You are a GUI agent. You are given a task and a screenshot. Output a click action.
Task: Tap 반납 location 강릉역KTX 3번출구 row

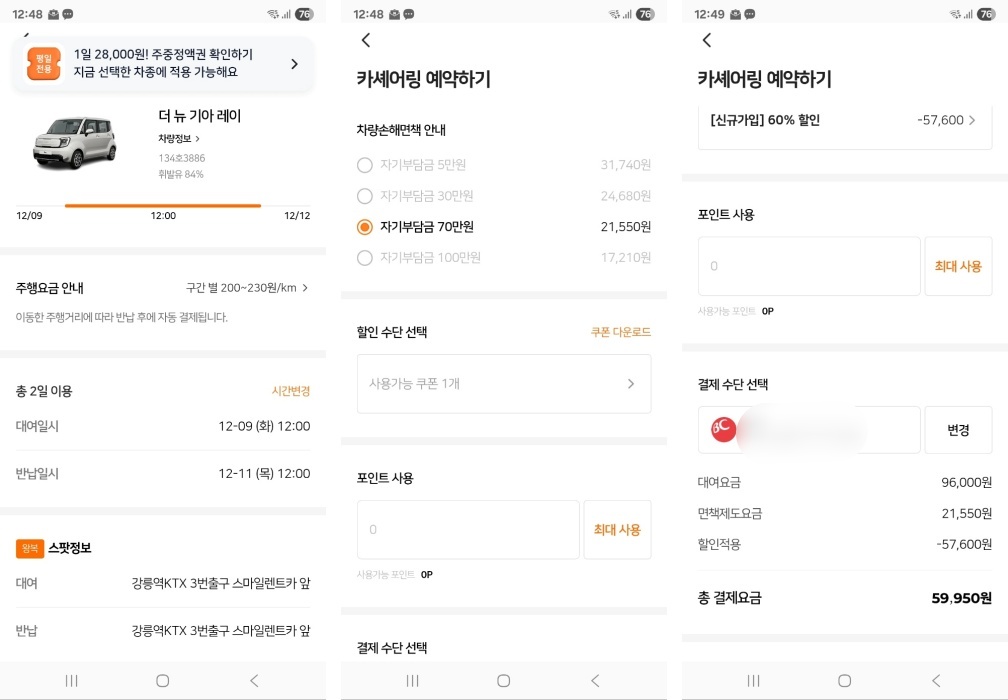pos(163,631)
